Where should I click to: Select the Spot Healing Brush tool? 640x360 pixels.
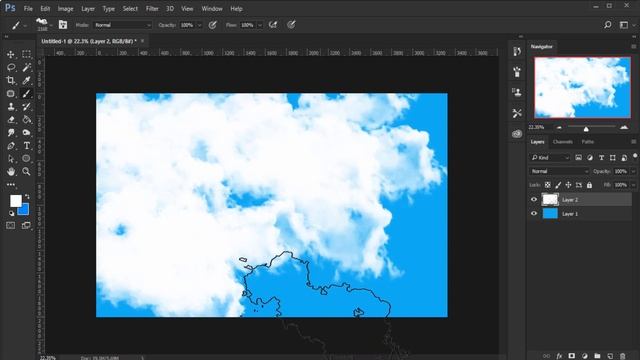click(11, 93)
